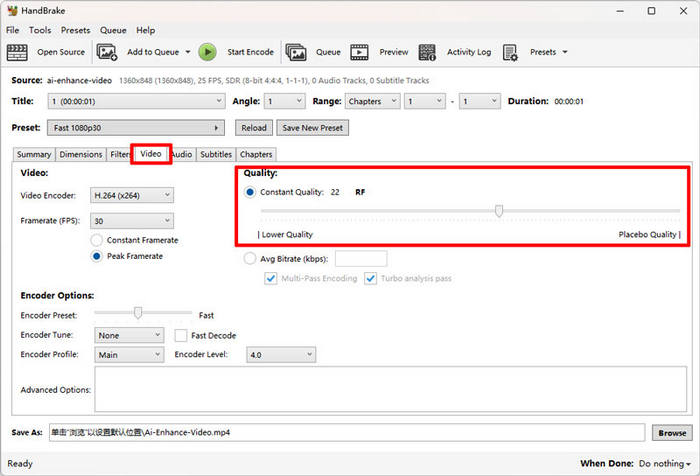Switch to the Summary tab
This screenshot has height=476, width=700.
[34, 154]
